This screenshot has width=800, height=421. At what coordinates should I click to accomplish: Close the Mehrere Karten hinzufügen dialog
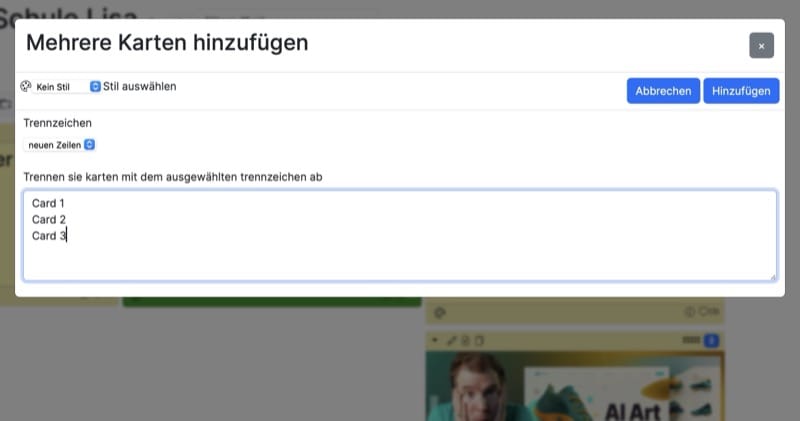pyautogui.click(x=761, y=46)
